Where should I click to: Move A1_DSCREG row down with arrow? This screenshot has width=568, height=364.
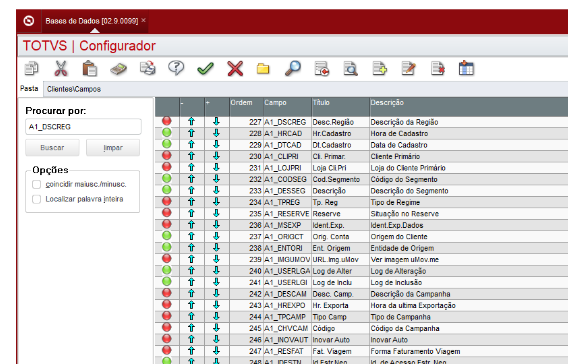[217, 121]
